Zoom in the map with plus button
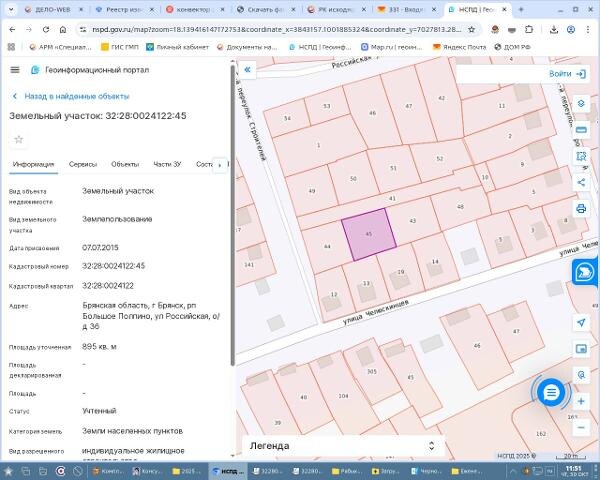Screen dimensions: 600x480 click(581, 401)
